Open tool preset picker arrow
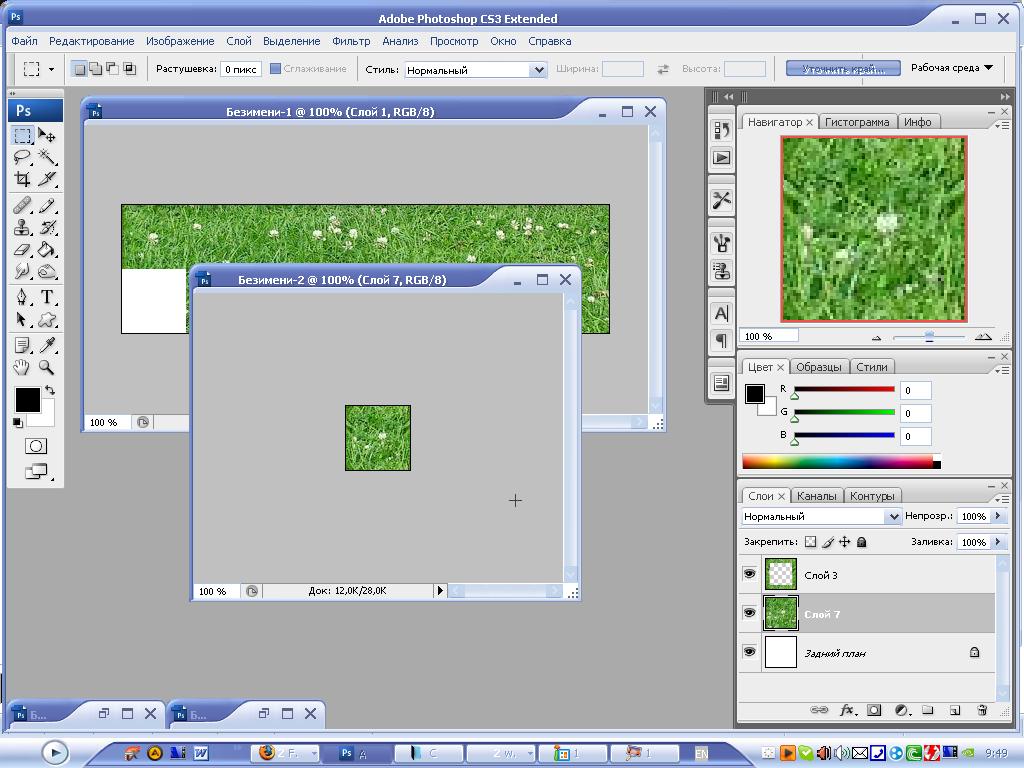The width and height of the screenshot is (1024, 768). (52, 69)
